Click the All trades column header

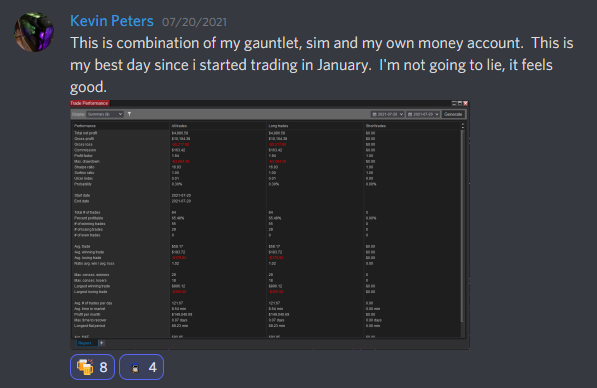pos(179,126)
